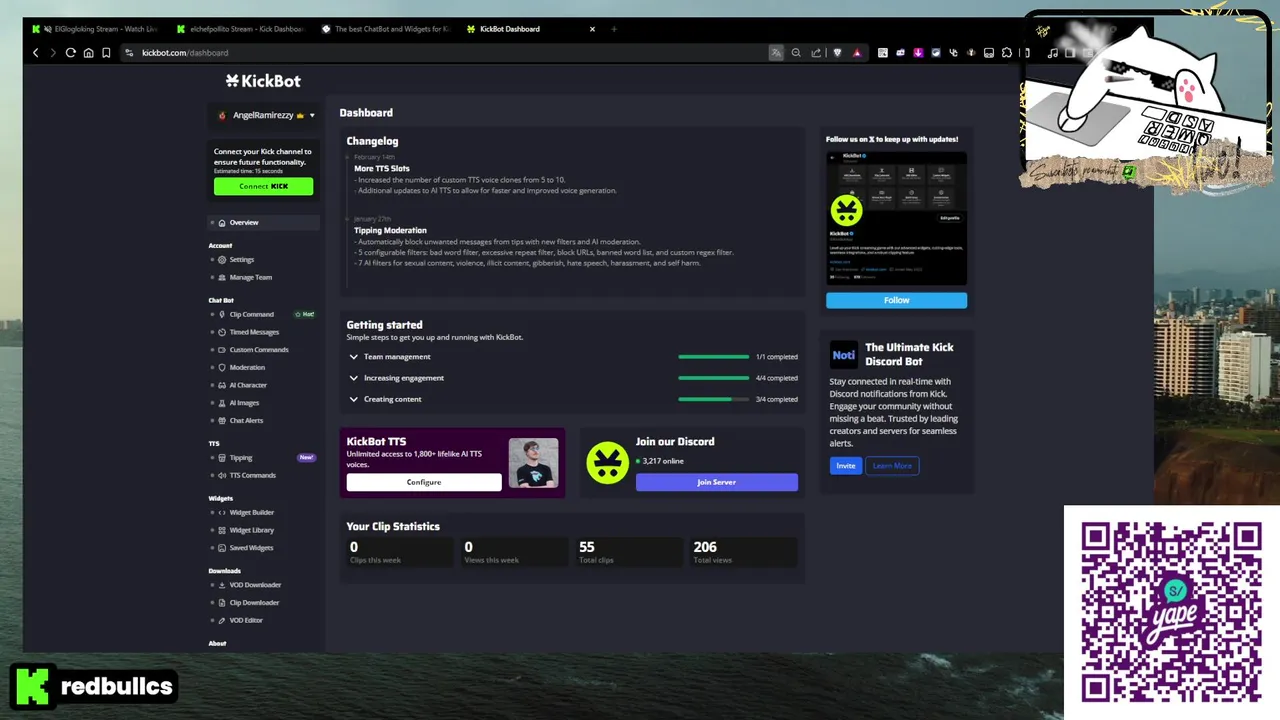Open Manage Team icon in sidebar
Viewport: 1280px width, 720px height.
(x=222, y=277)
